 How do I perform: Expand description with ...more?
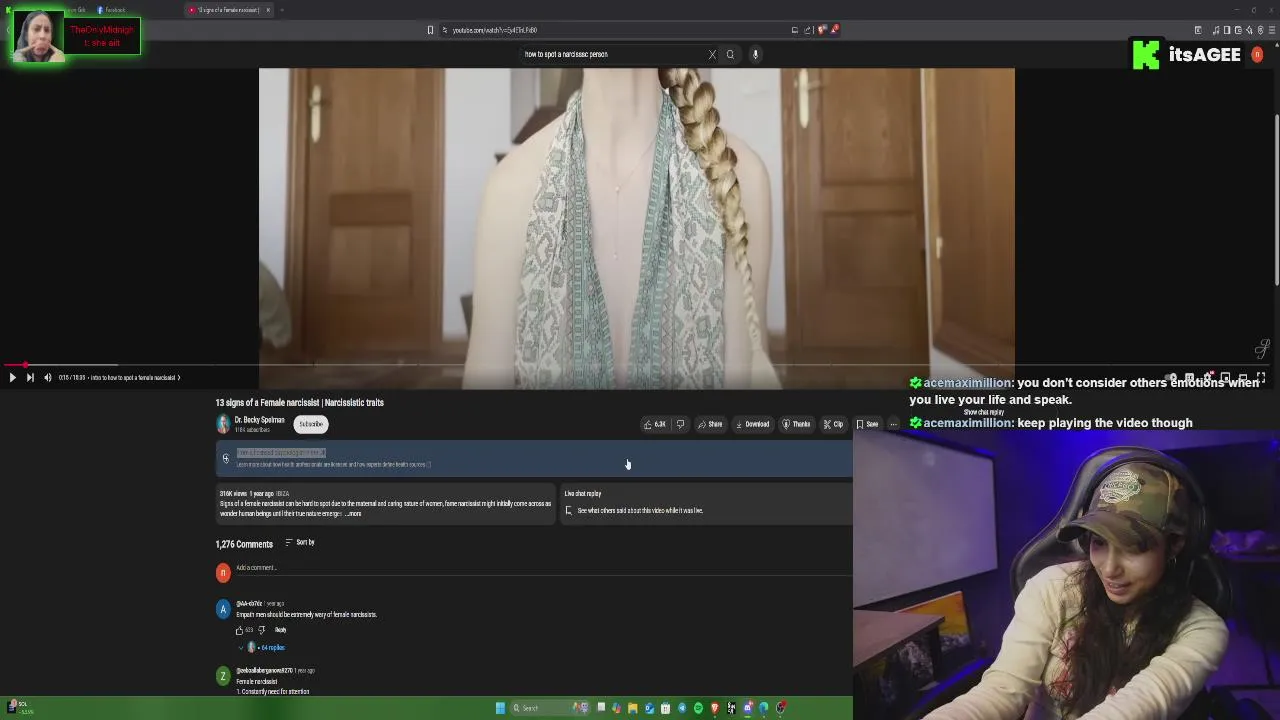click(353, 514)
